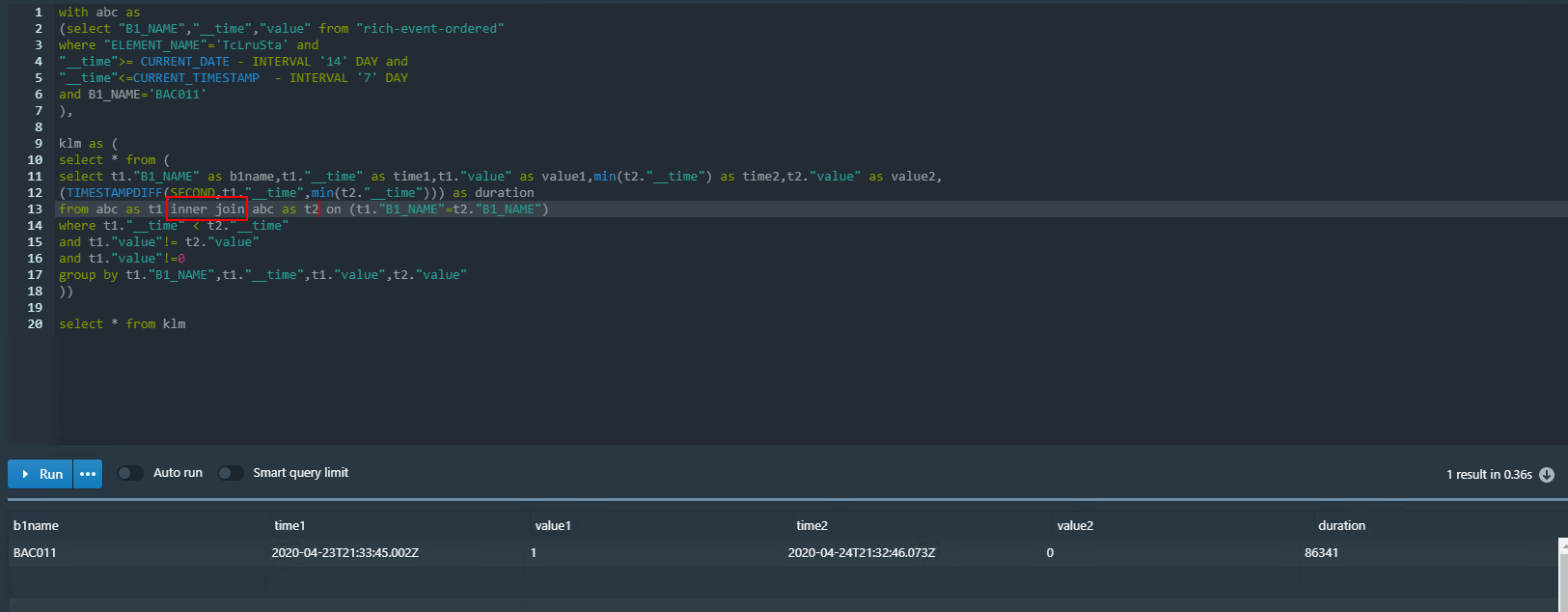Download results using the arrow icon

tap(1547, 474)
